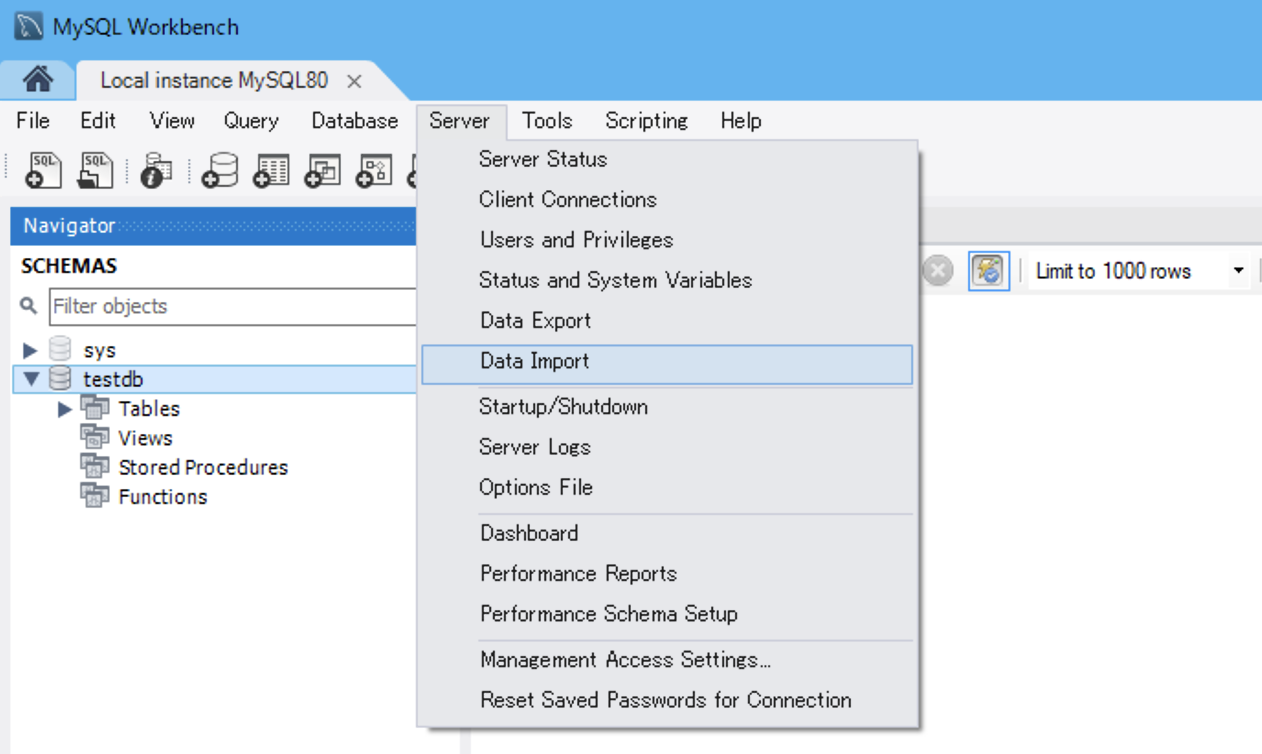Viewport: 1262px width, 754px height.
Task: Open the View menu
Action: [x=172, y=121]
